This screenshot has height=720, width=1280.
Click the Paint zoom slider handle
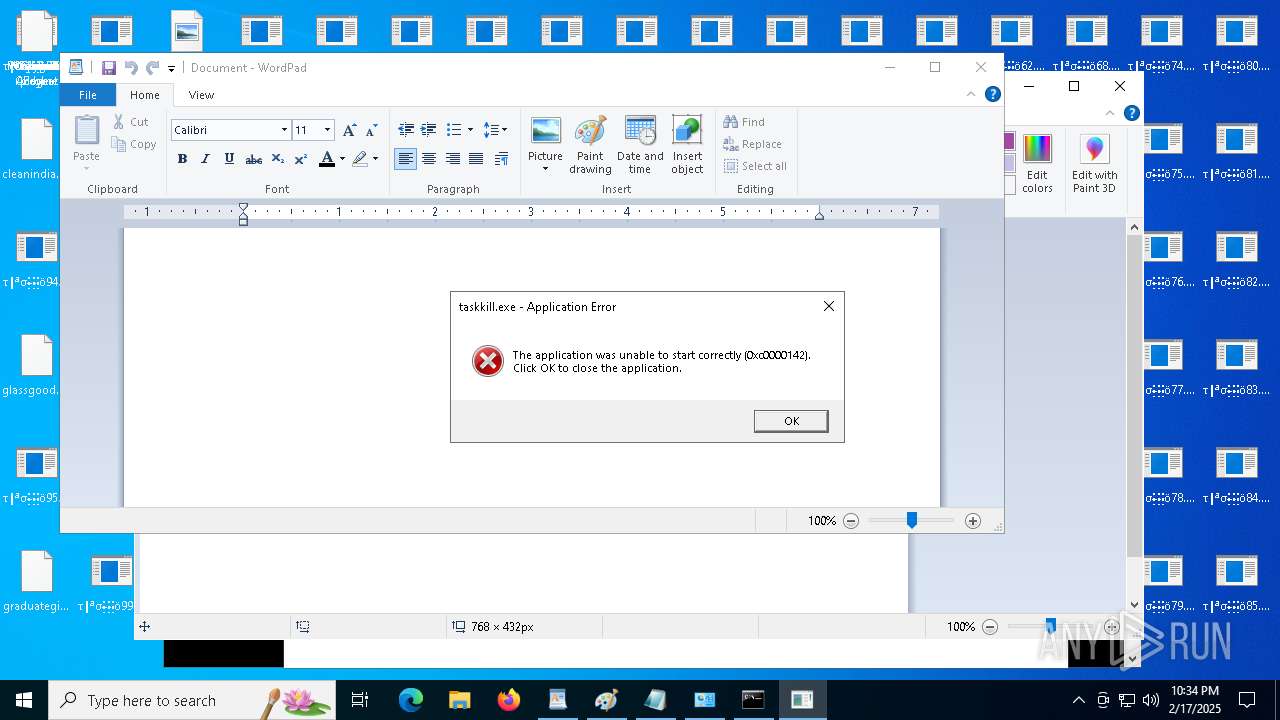(1050, 626)
